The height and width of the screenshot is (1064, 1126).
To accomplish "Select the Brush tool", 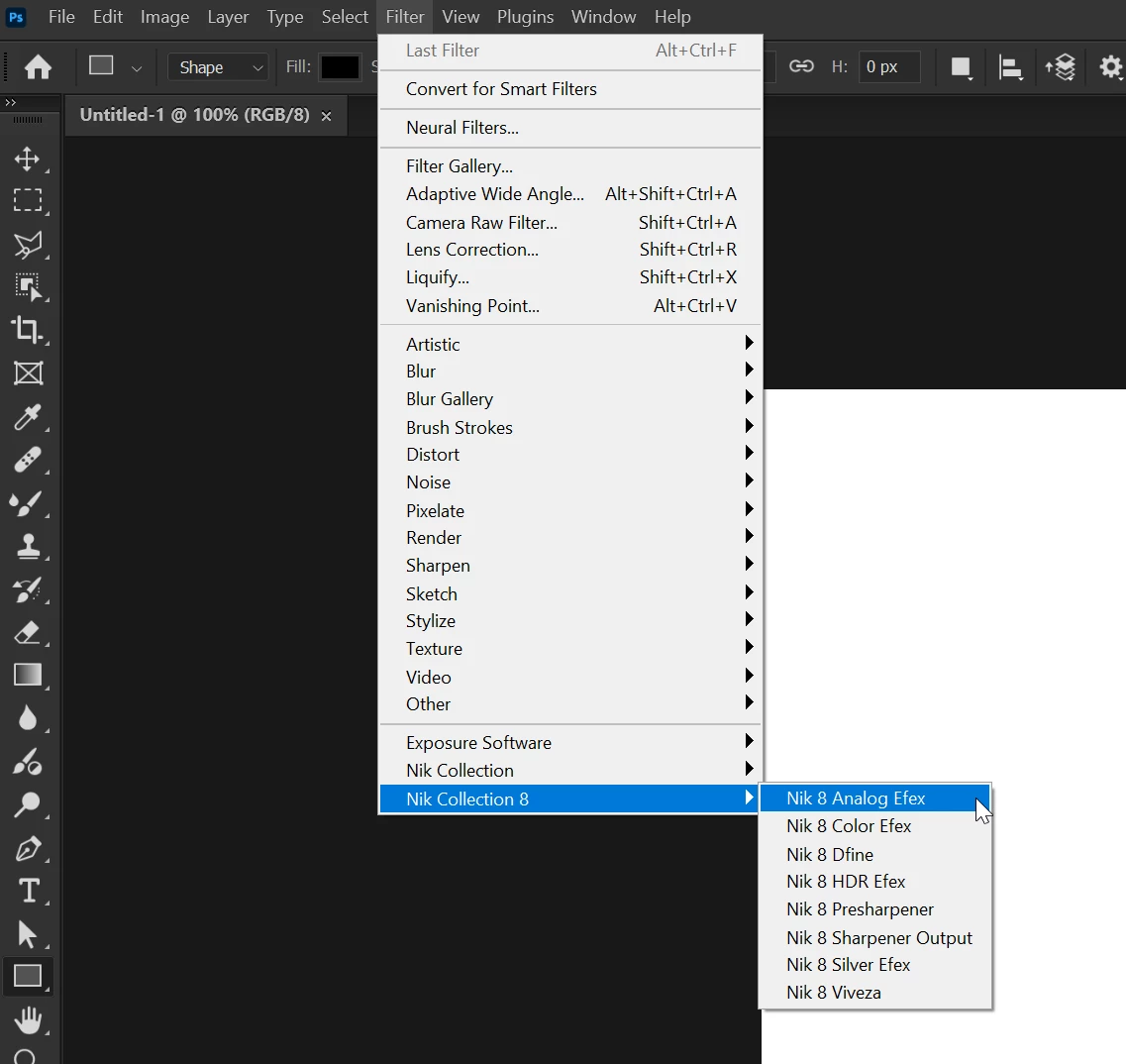I will [x=28, y=503].
